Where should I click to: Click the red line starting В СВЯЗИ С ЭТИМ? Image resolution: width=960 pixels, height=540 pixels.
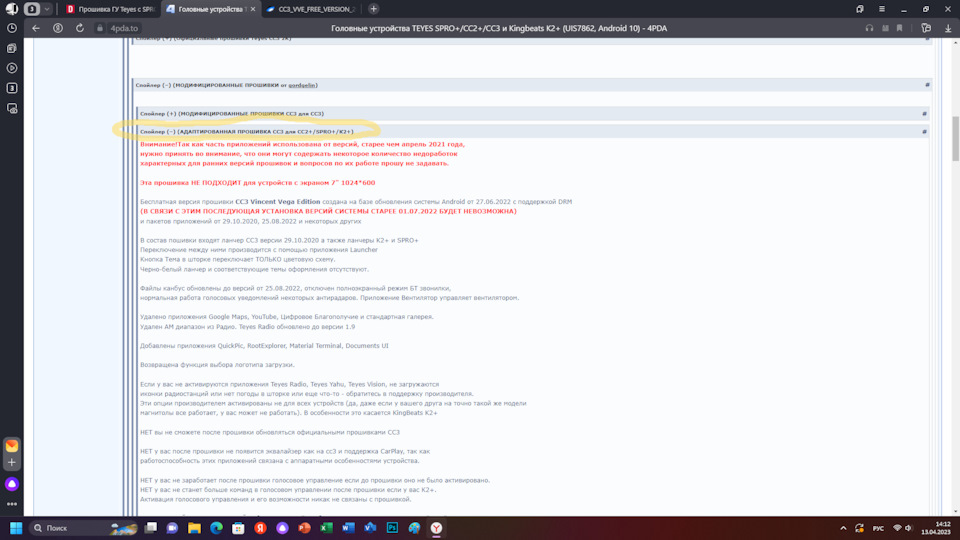tap(328, 211)
